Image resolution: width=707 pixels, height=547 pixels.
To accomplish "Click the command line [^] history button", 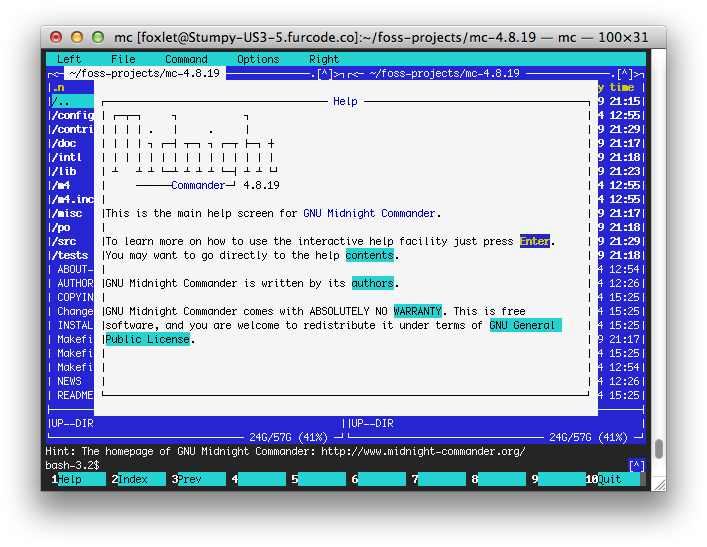I will [x=637, y=465].
